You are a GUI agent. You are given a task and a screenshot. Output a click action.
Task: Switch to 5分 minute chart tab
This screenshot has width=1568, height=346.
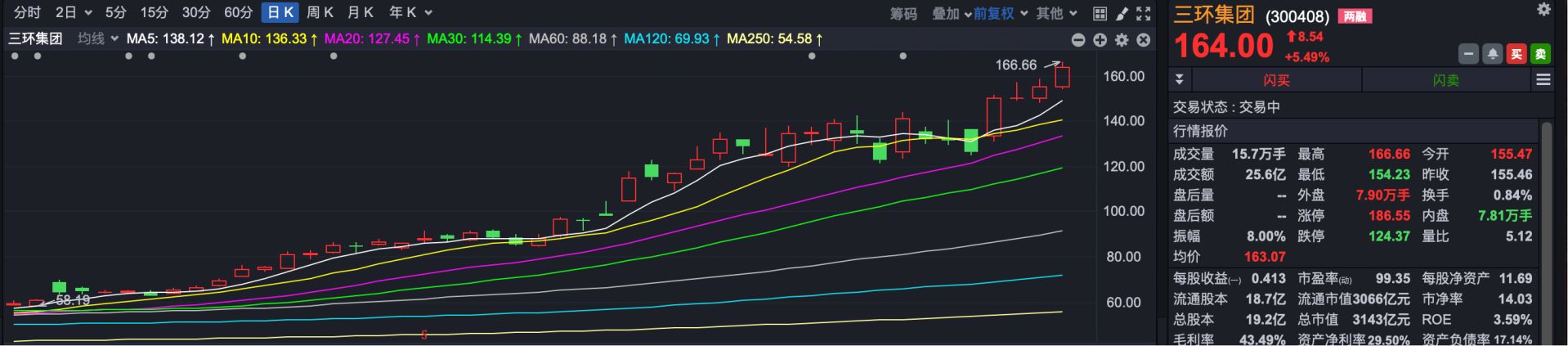click(x=116, y=12)
